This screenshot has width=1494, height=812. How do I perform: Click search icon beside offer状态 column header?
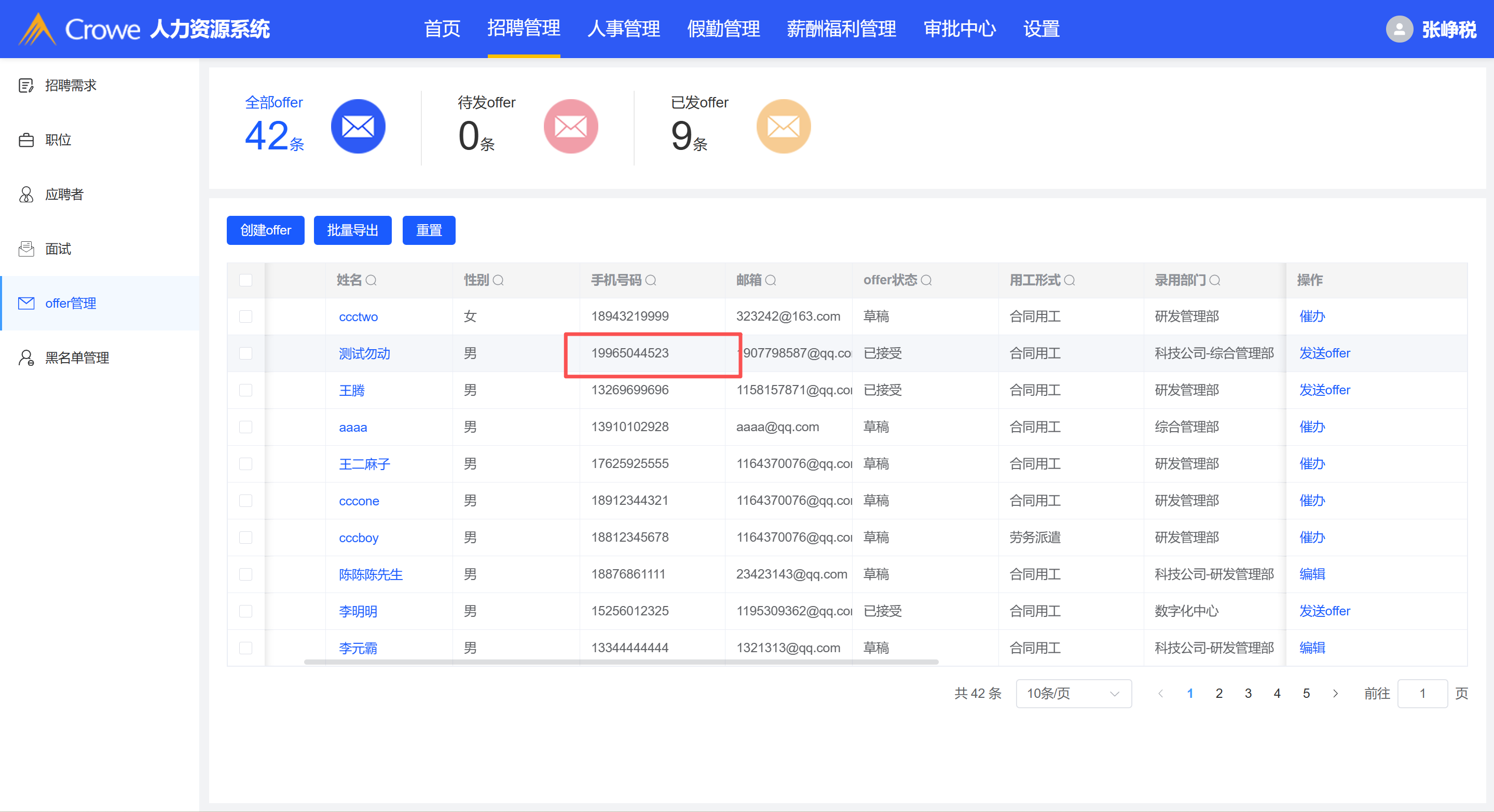(926, 281)
